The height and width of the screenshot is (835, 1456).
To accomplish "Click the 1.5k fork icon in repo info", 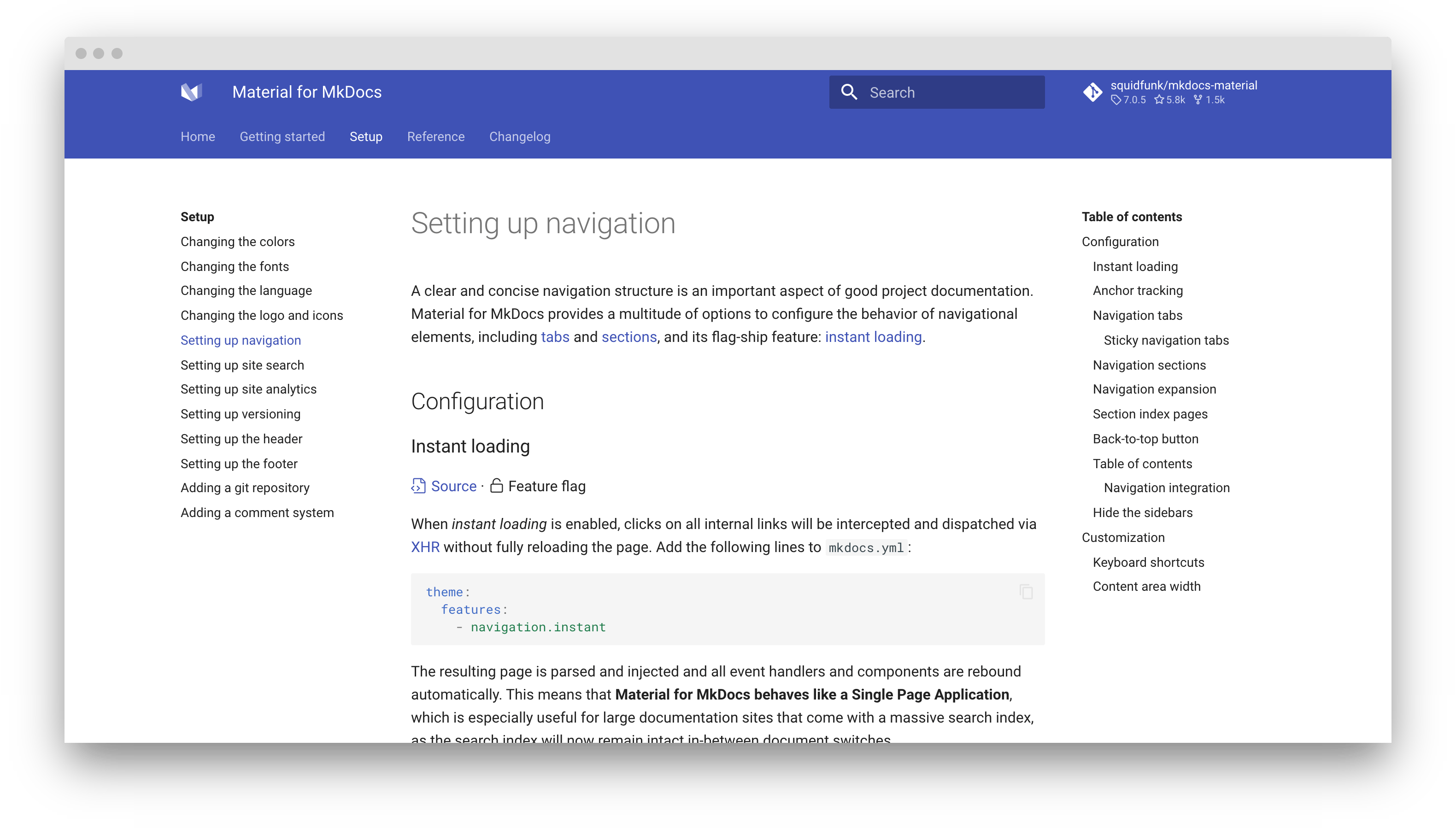I will coord(1197,99).
